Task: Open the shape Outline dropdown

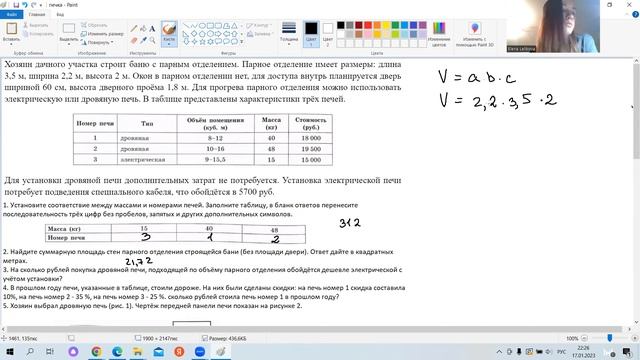Action: 258,26
